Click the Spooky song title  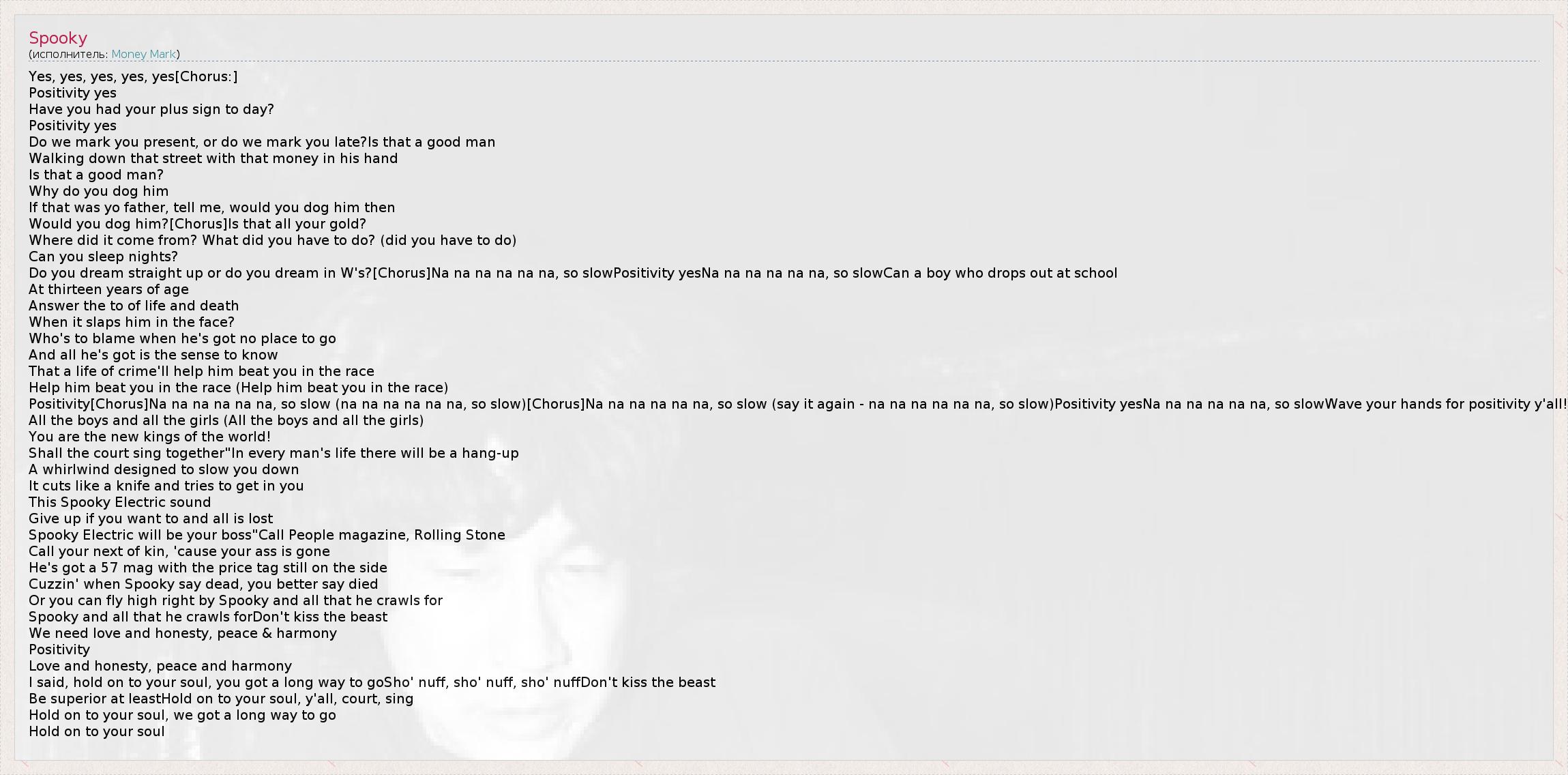coord(58,38)
